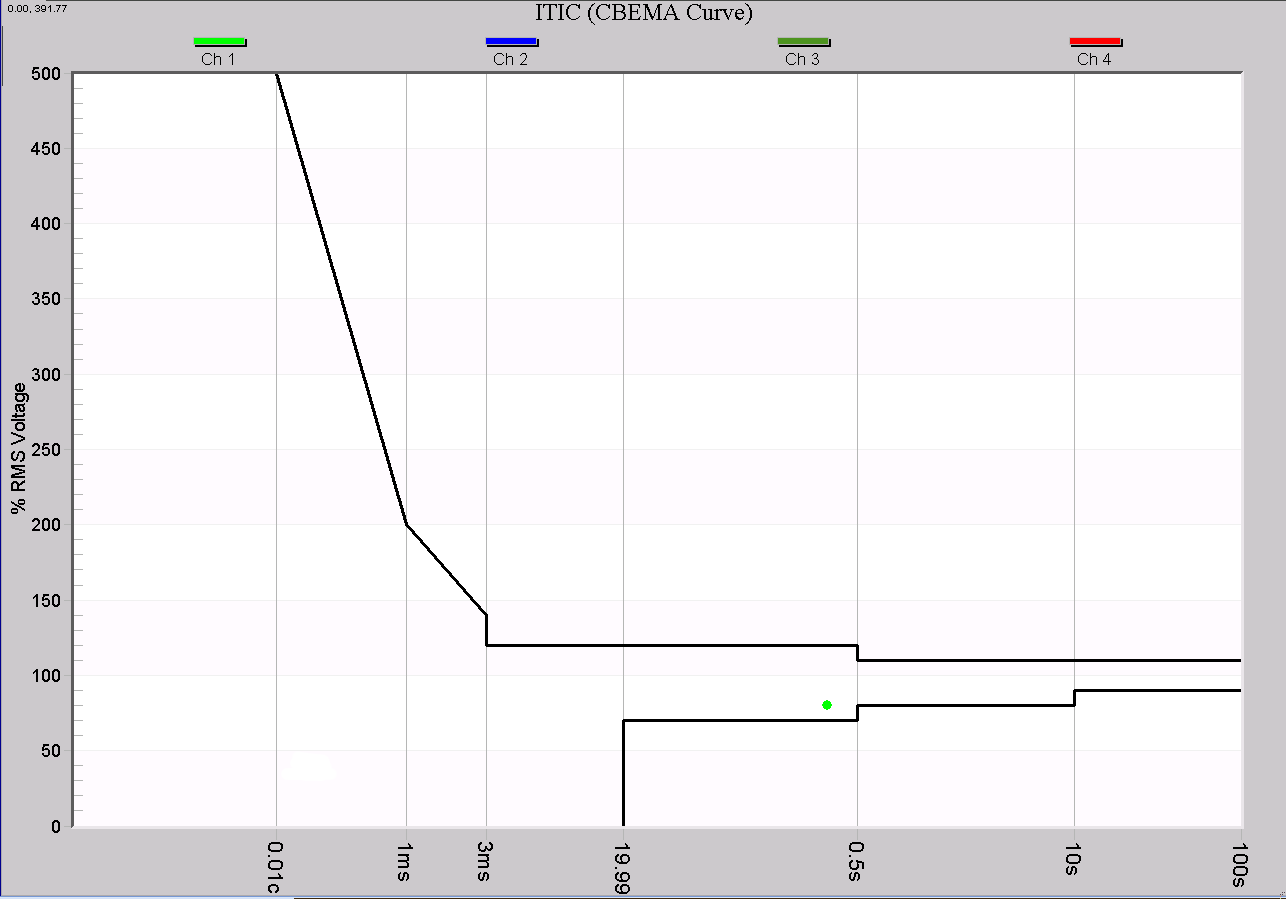This screenshot has height=899, width=1286.
Task: Click the 100s axis tick label
Action: [x=1240, y=864]
